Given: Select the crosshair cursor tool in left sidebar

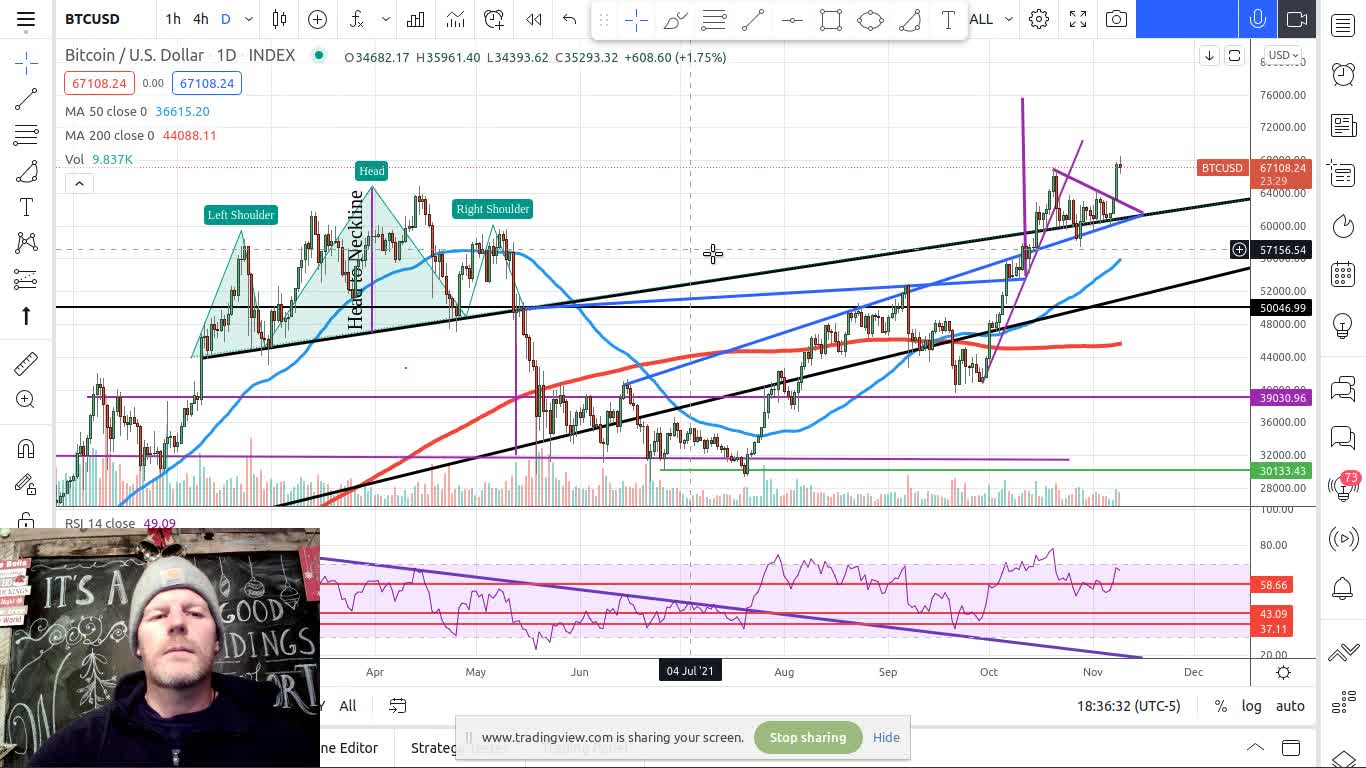Looking at the screenshot, I should click(x=26, y=63).
